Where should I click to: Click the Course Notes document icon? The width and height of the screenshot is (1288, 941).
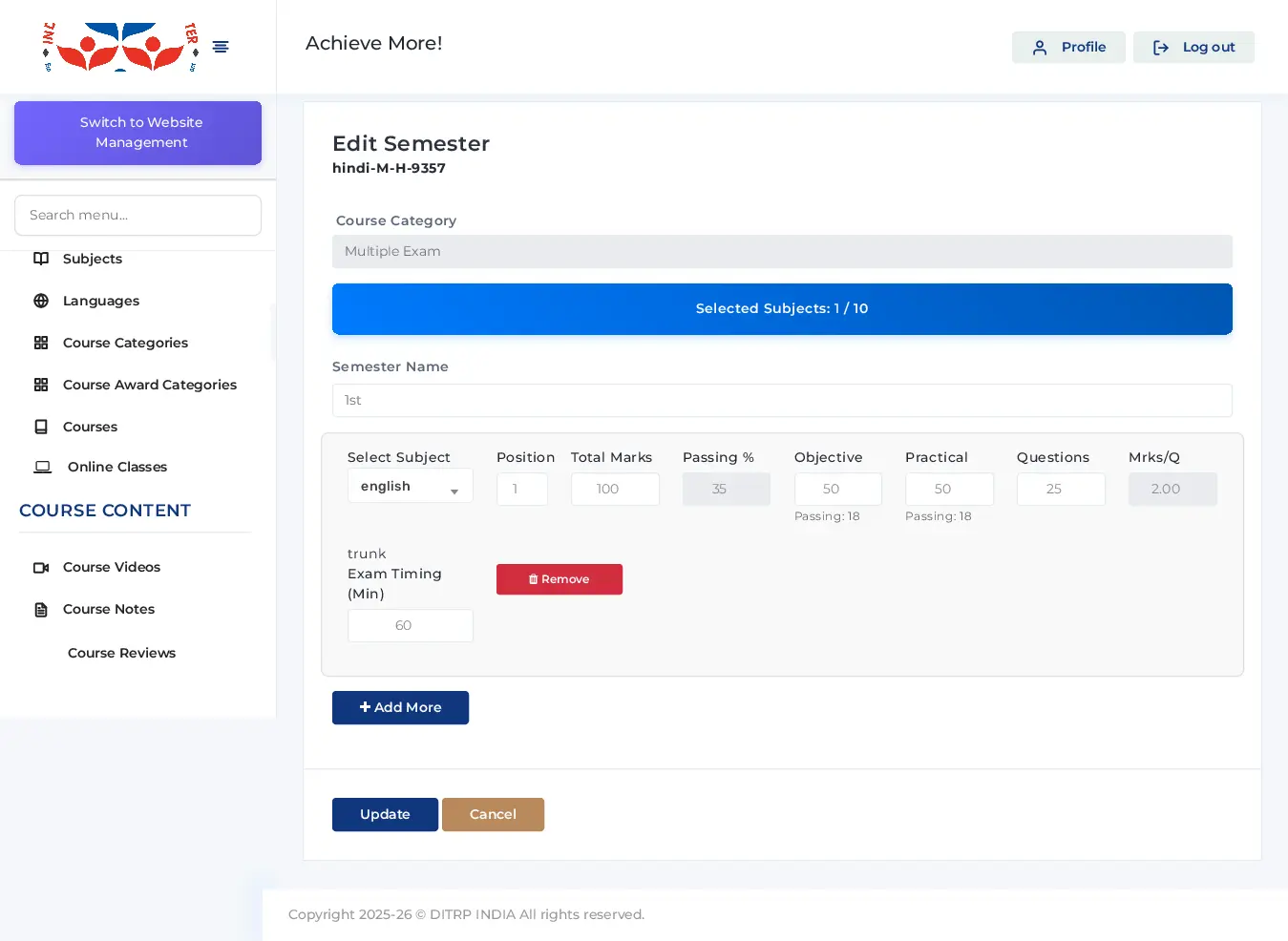pyautogui.click(x=41, y=609)
